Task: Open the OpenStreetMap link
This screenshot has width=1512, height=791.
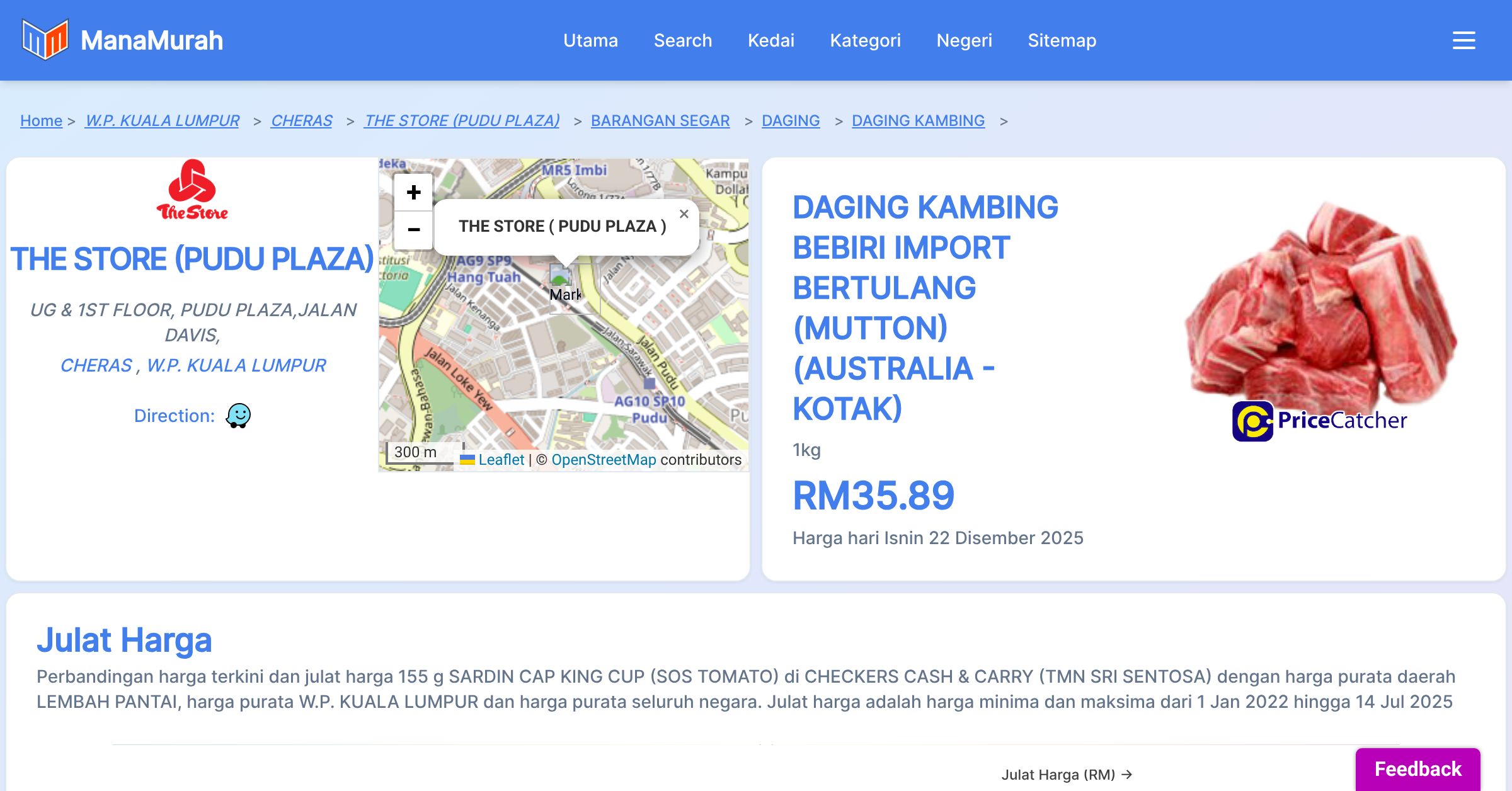Action: [x=604, y=460]
